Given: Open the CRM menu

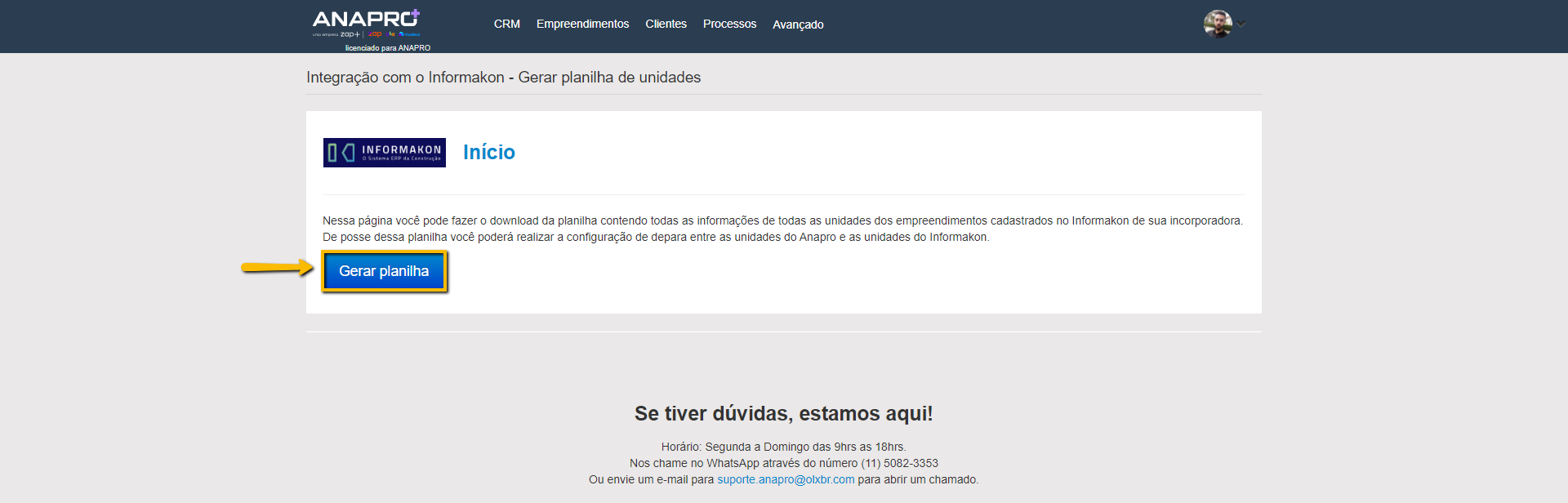Looking at the screenshot, I should point(506,24).
